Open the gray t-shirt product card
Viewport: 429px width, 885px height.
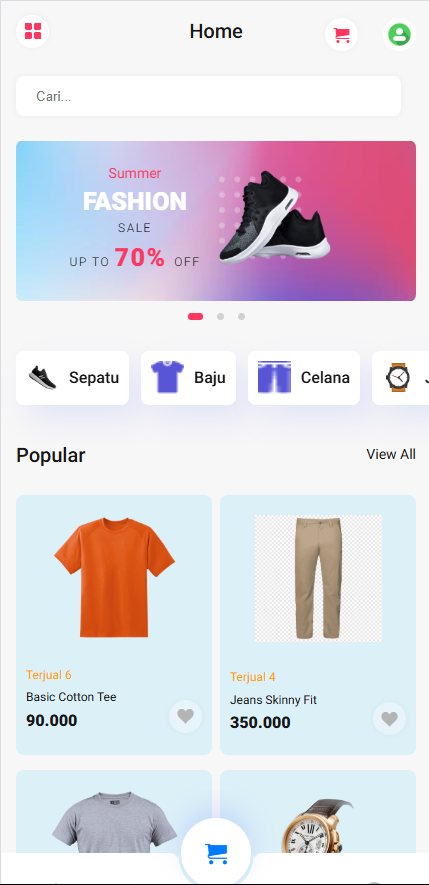(x=114, y=812)
